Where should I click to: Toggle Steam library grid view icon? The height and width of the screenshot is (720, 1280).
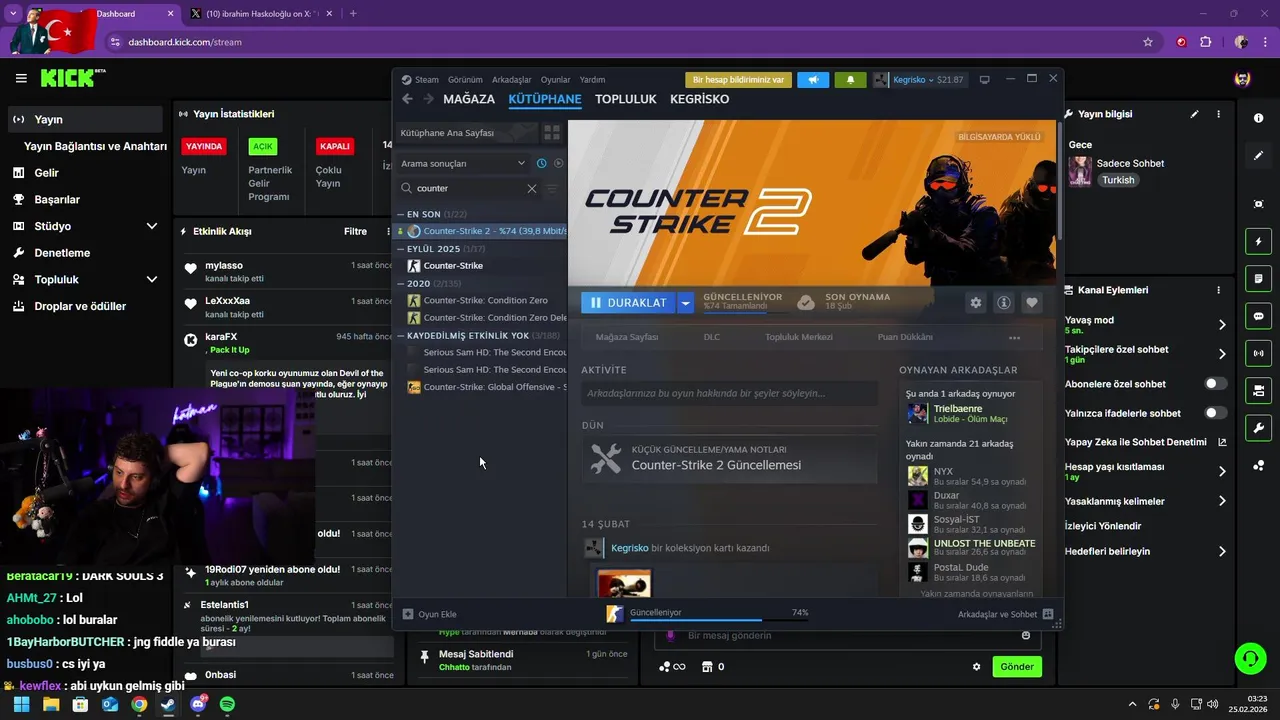pos(551,132)
